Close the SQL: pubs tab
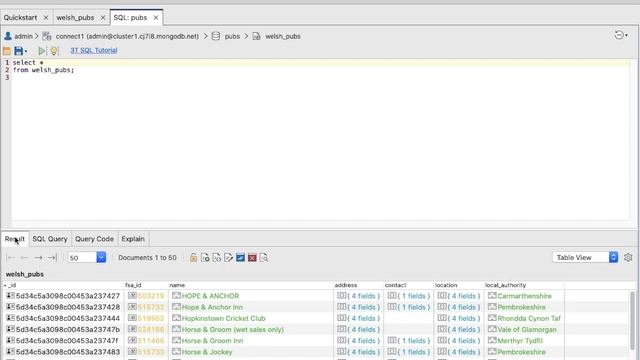The width and height of the screenshot is (640, 360). (156, 18)
